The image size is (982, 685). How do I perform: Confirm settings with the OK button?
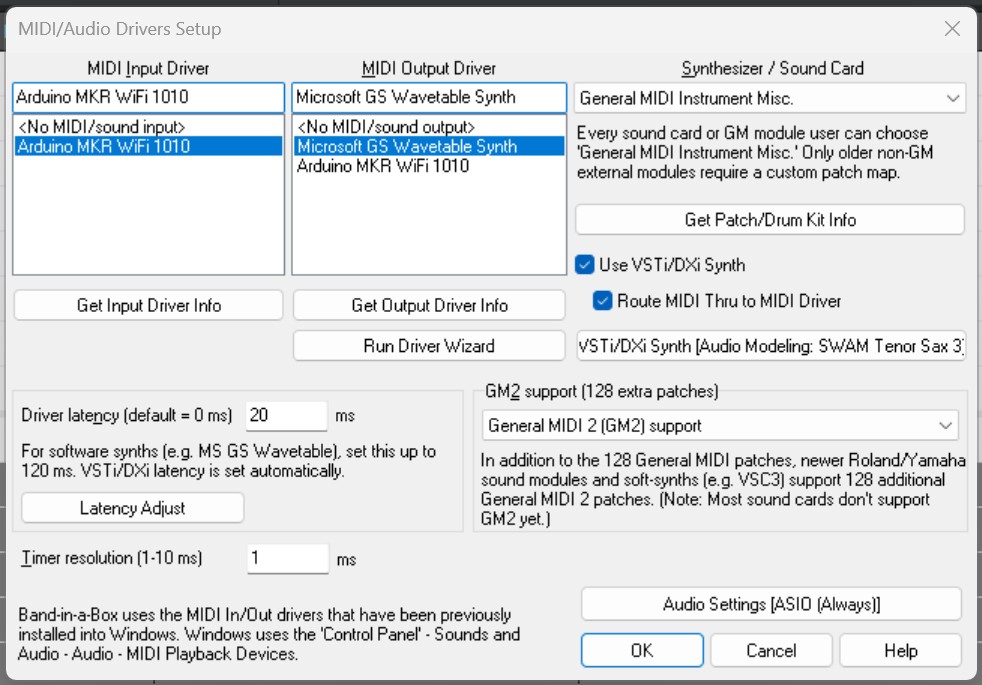(x=642, y=650)
